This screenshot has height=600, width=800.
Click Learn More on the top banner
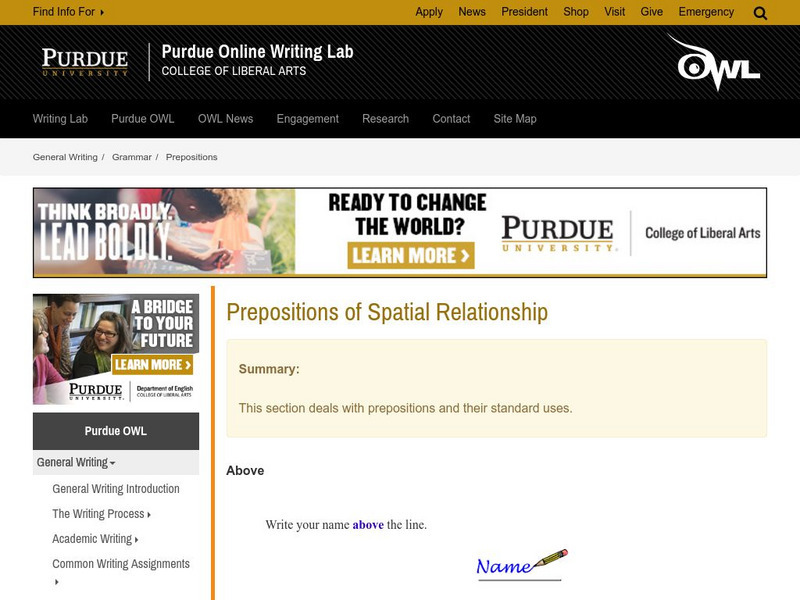[411, 255]
